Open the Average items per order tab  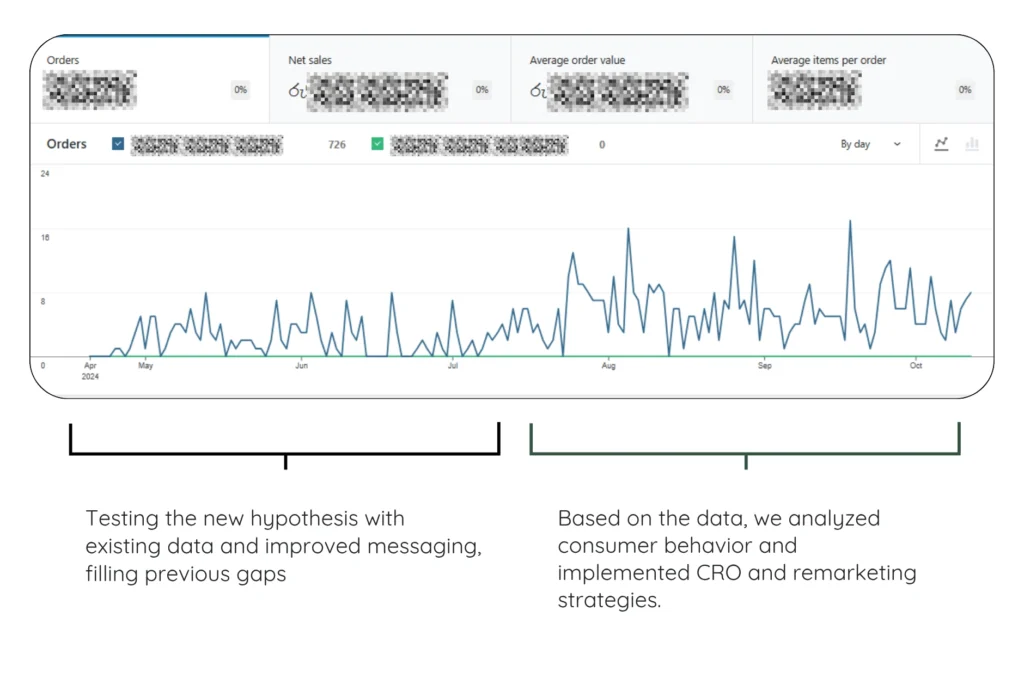tap(872, 80)
